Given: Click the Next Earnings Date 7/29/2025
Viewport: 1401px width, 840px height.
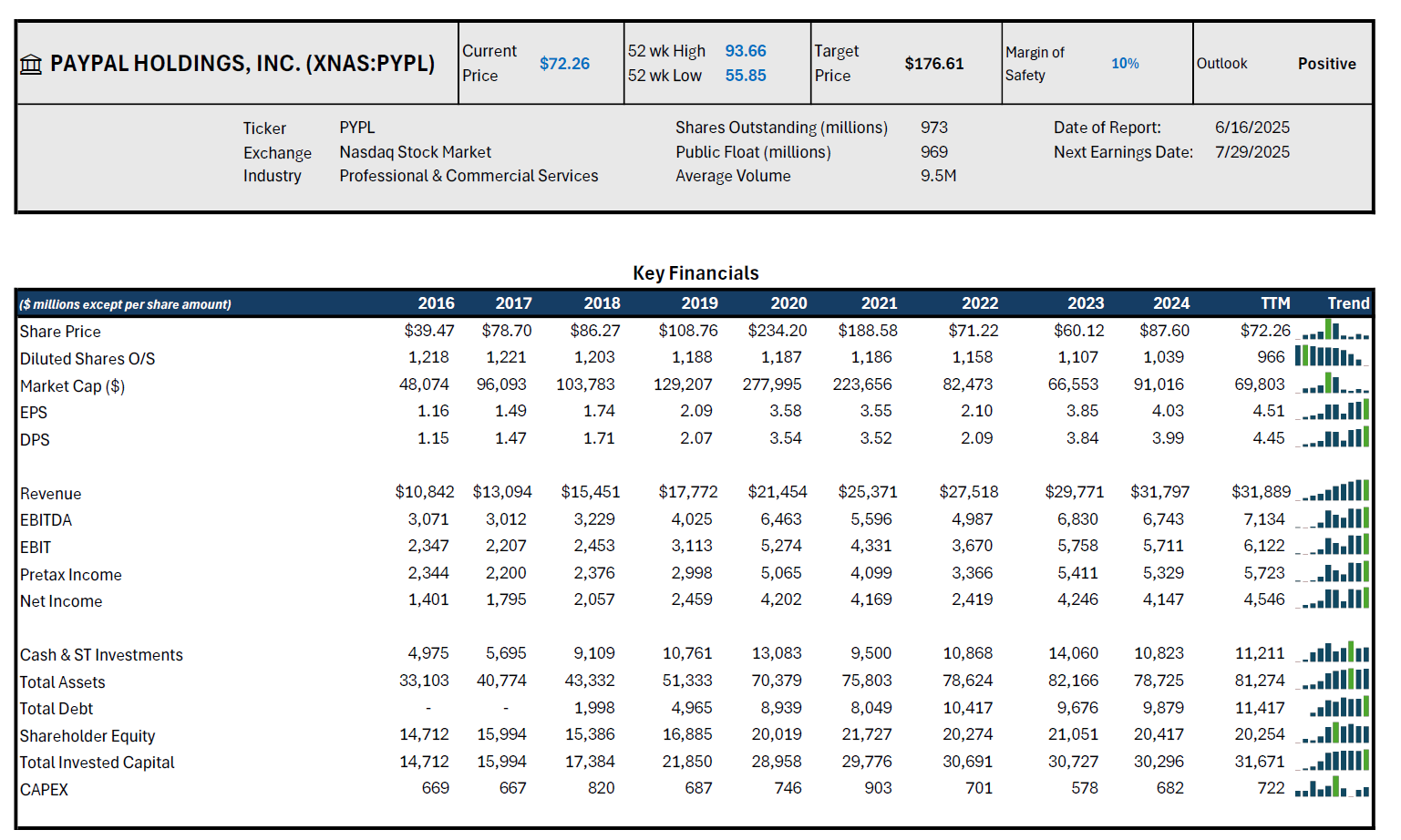Looking at the screenshot, I should [x=1252, y=152].
